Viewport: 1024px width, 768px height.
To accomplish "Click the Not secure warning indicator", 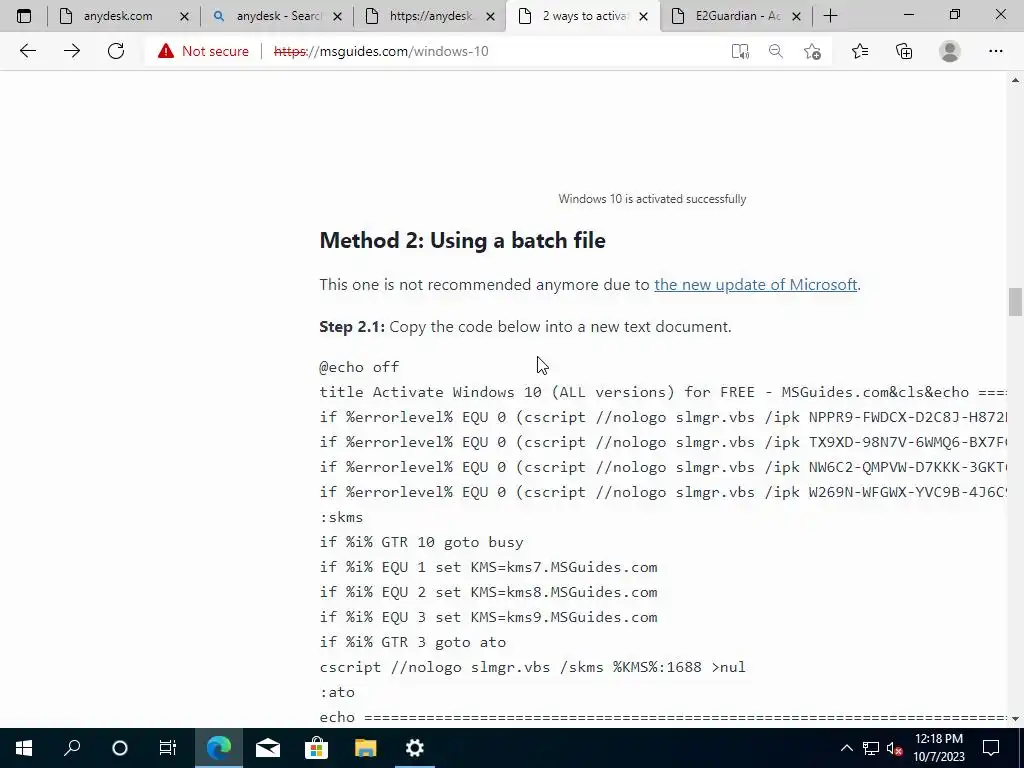I will point(203,51).
